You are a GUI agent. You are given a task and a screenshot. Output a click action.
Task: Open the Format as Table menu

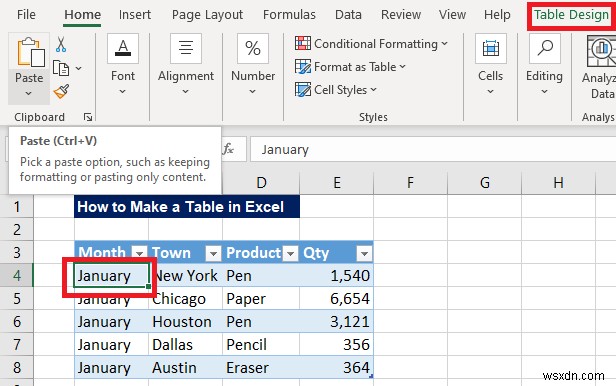pyautogui.click(x=350, y=67)
